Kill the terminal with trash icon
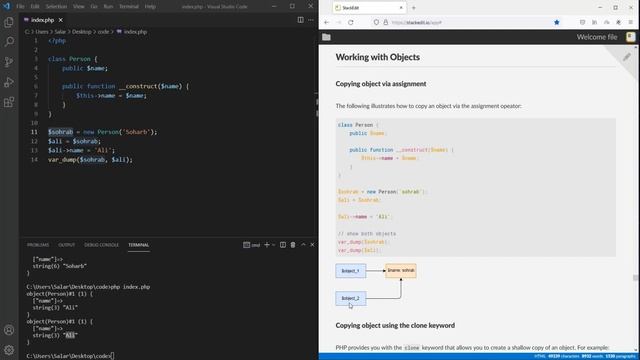This screenshot has height=360, width=640. pyautogui.click(x=293, y=245)
